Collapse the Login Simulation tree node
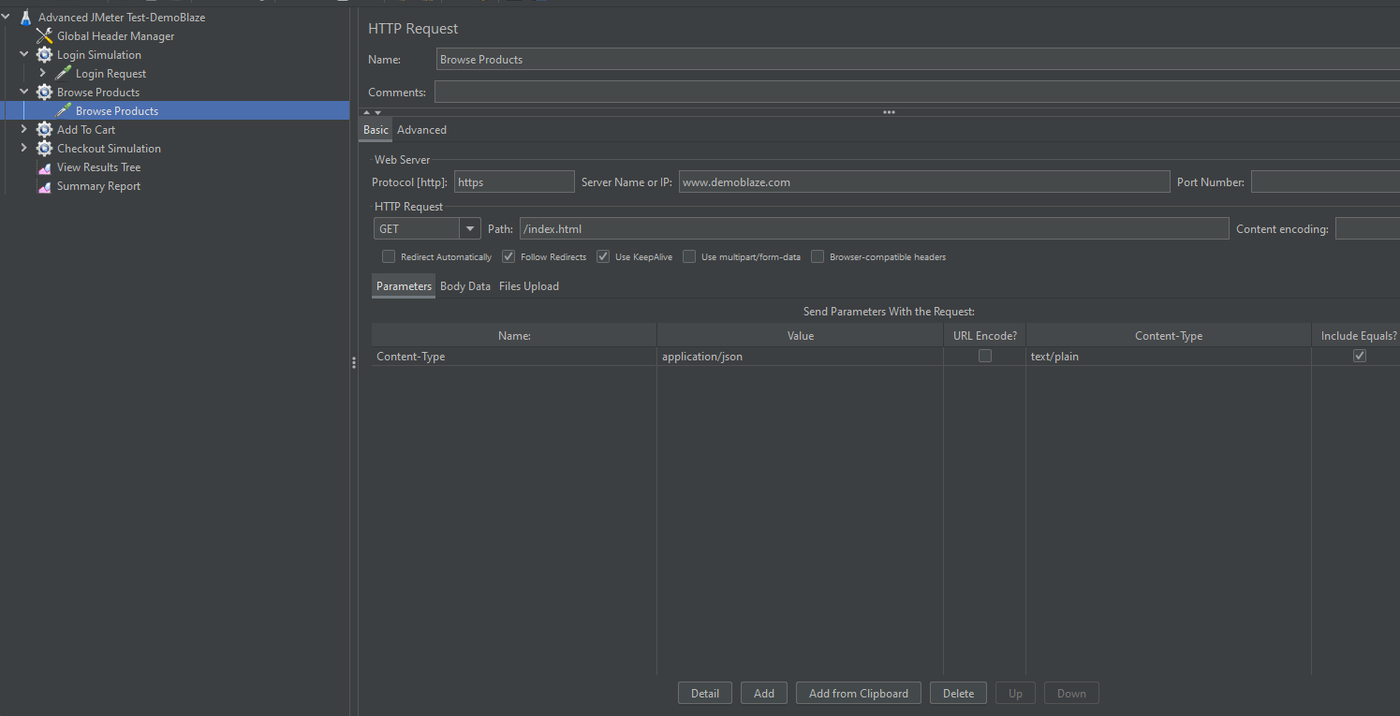 (24, 54)
